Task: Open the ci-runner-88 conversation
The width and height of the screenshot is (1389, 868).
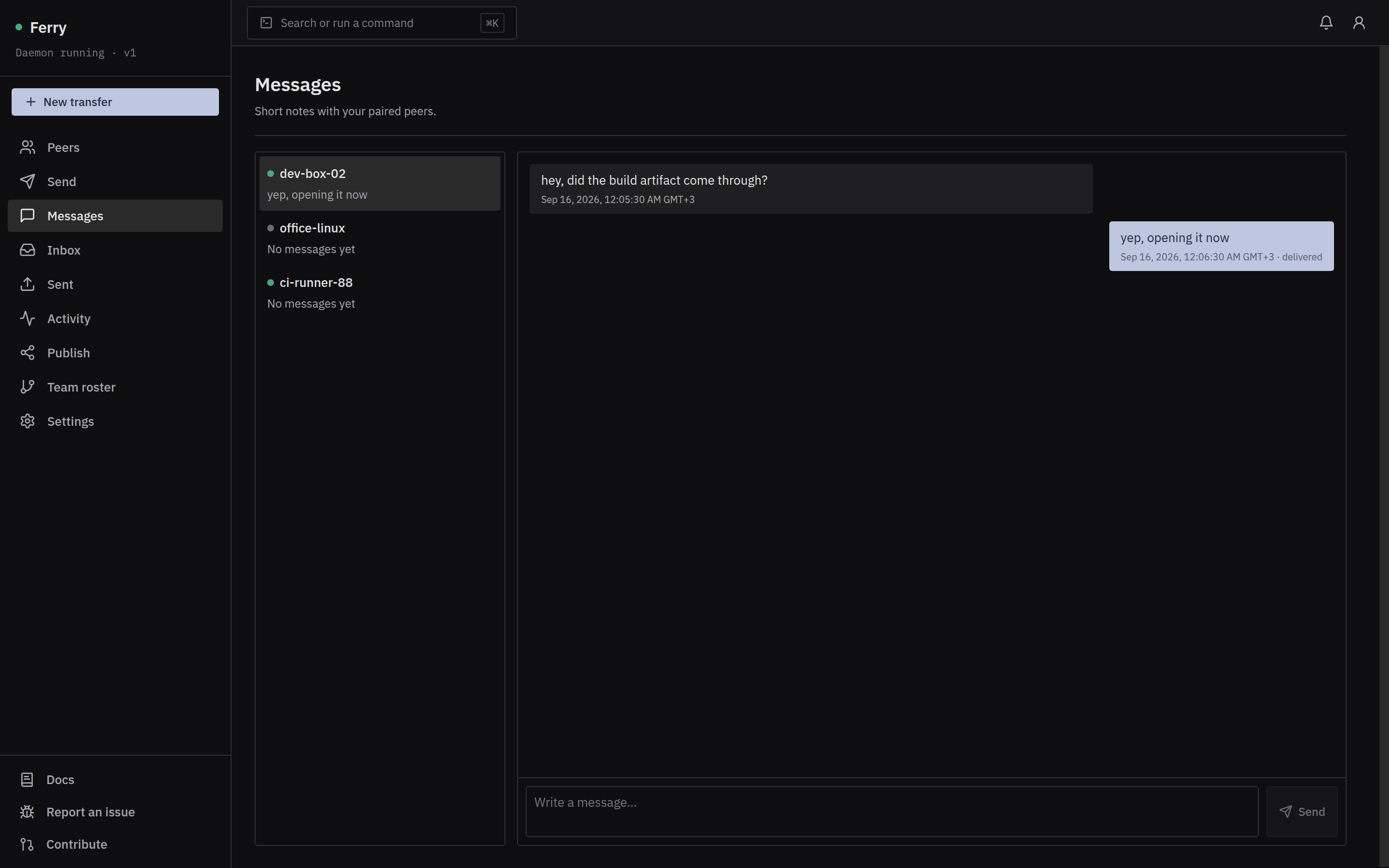Action: coord(380,293)
